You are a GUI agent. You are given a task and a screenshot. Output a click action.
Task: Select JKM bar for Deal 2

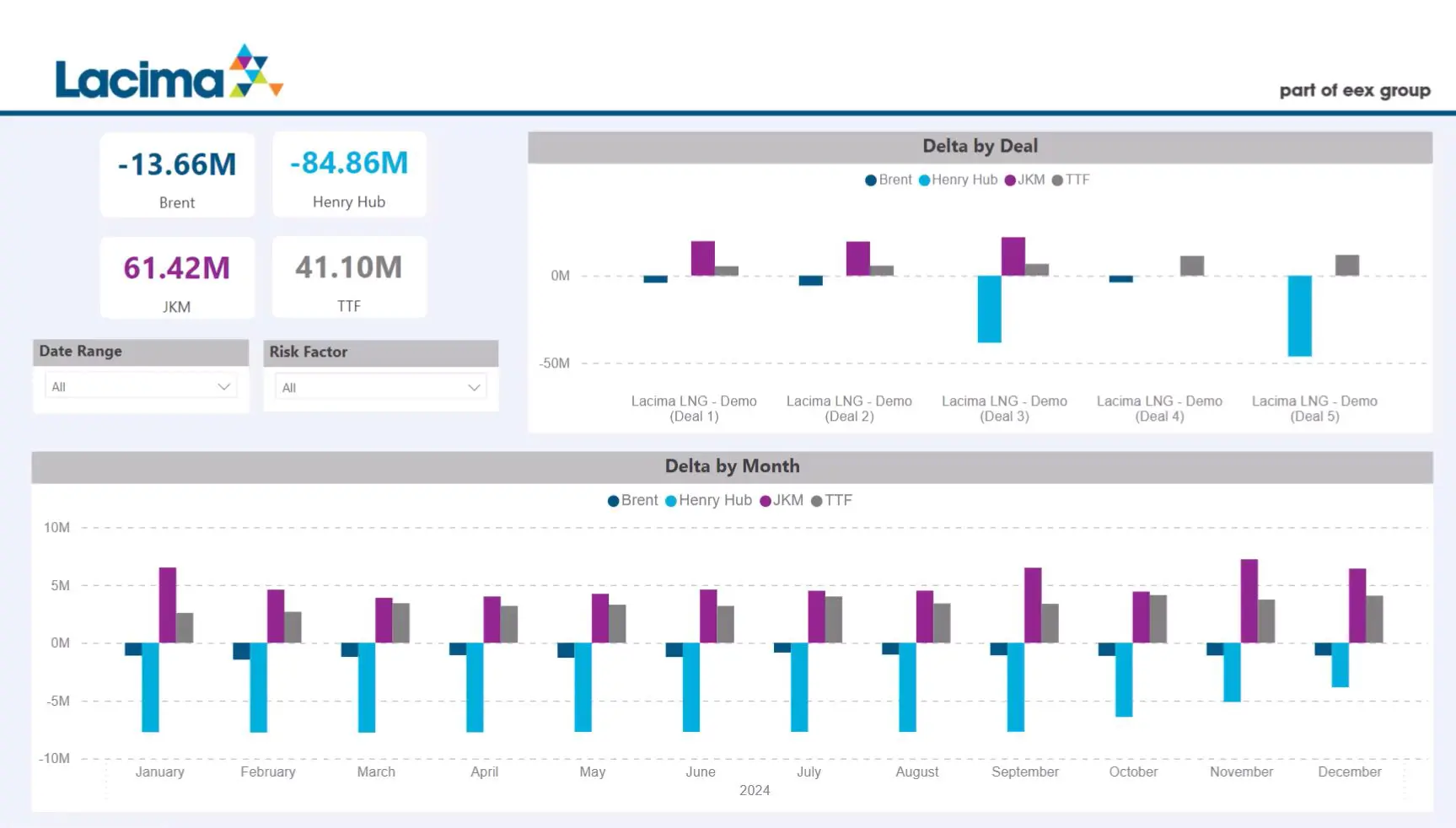click(x=857, y=259)
